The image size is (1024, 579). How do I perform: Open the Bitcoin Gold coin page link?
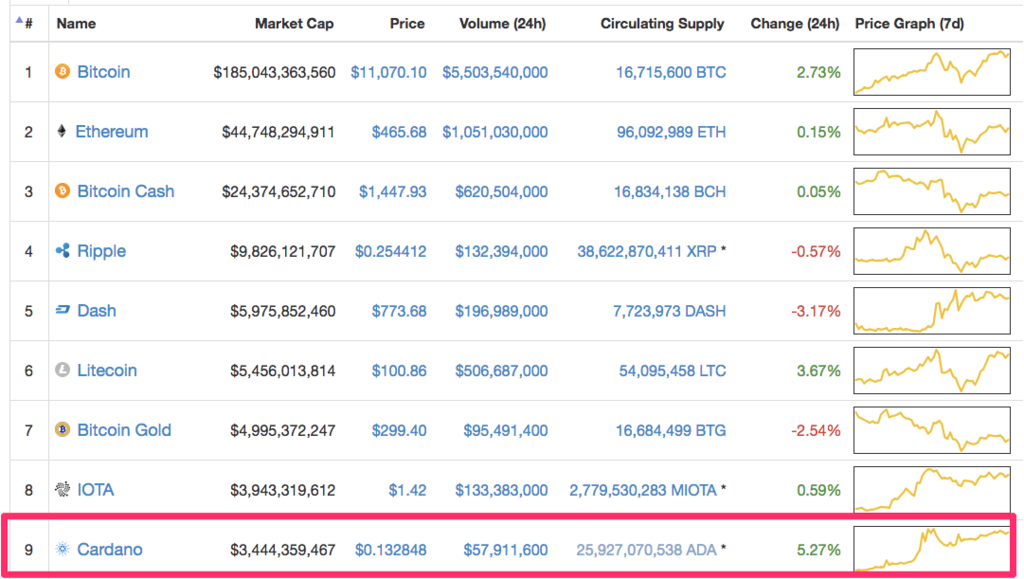point(124,430)
